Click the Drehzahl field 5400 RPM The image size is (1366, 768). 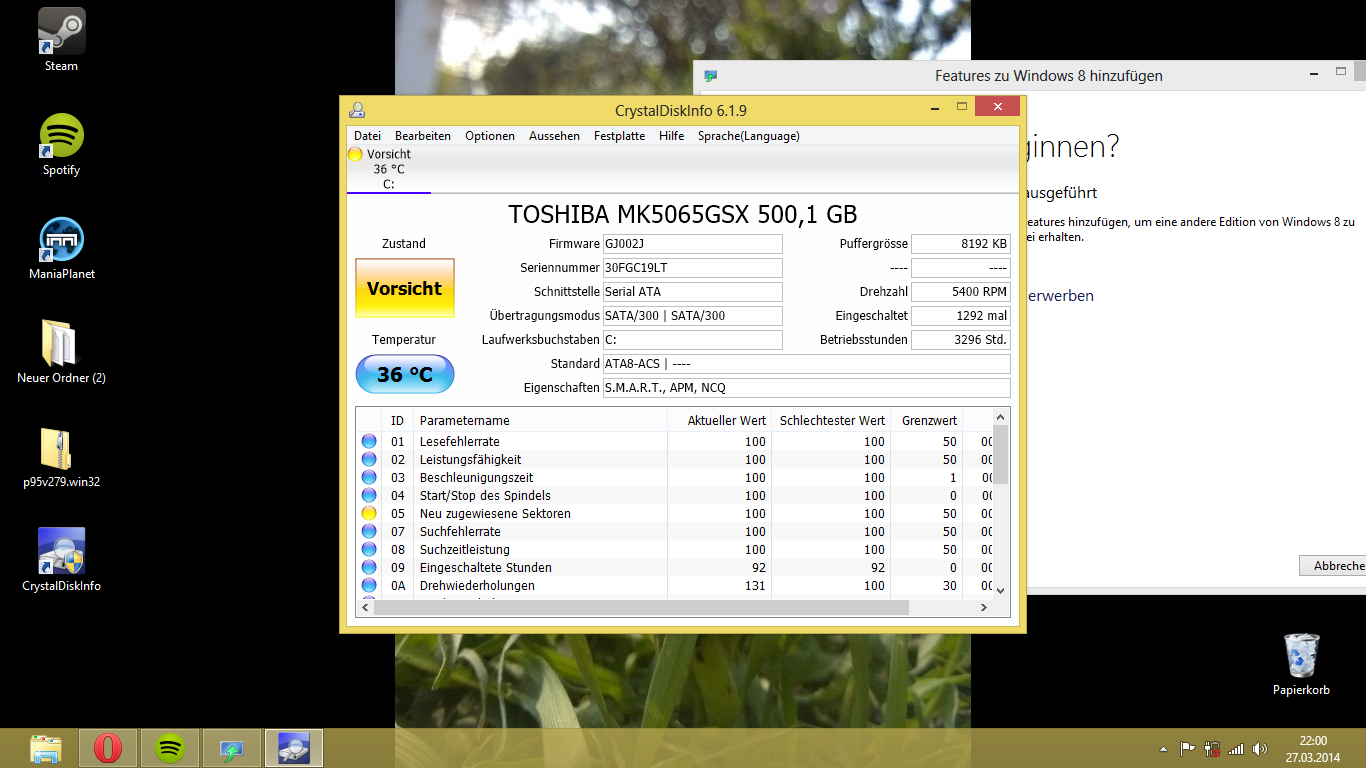coord(961,292)
